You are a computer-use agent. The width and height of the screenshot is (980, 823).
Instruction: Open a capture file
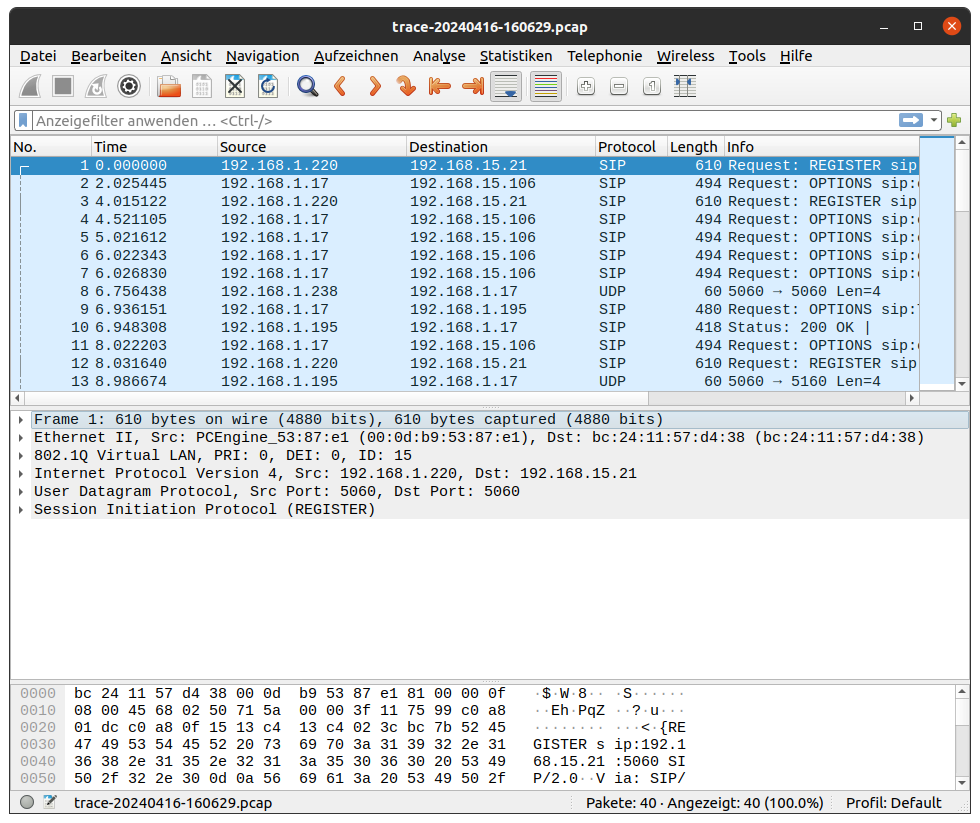(x=168, y=87)
